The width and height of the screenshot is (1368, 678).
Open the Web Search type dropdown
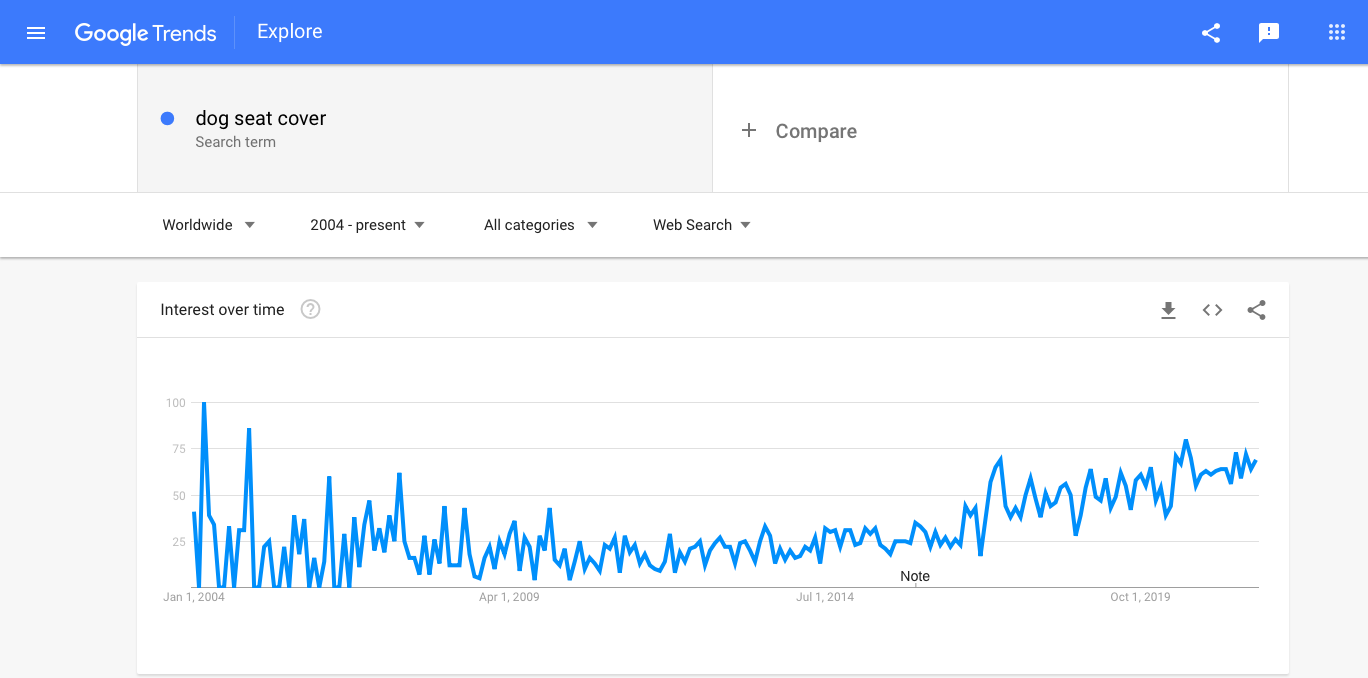(x=701, y=225)
